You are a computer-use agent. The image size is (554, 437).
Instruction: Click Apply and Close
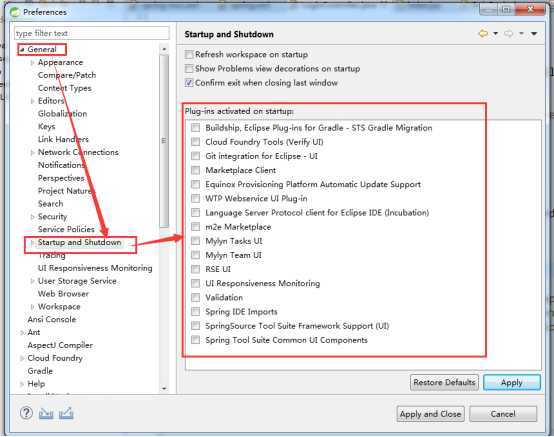[430, 414]
